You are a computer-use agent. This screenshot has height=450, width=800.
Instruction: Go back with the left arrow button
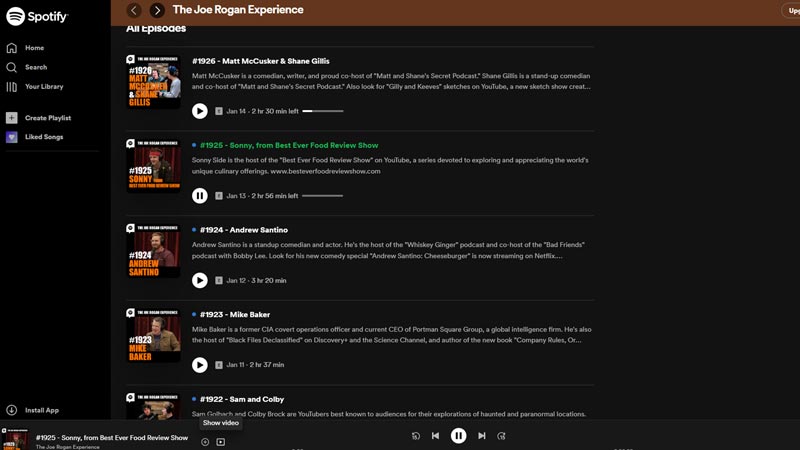134,10
